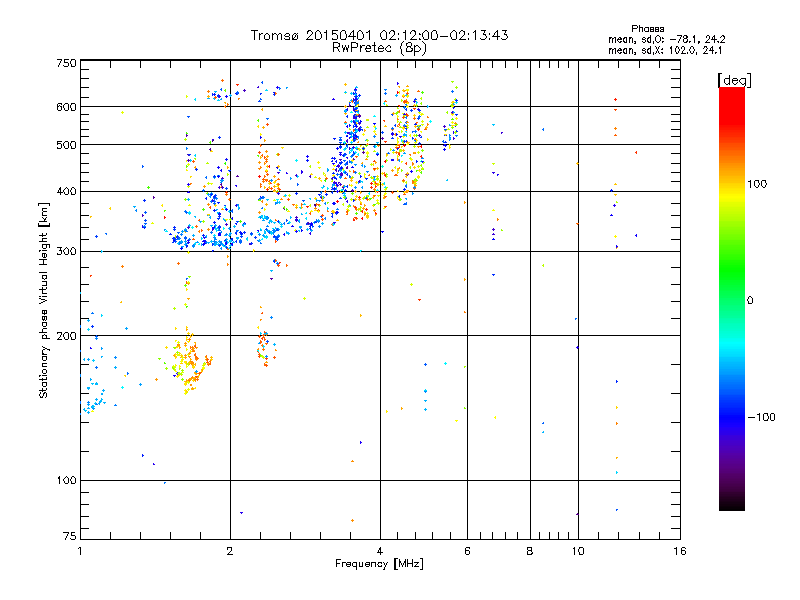Click the x-axis tick label '6'
This screenshot has width=800, height=600.
pyautogui.click(x=467, y=551)
